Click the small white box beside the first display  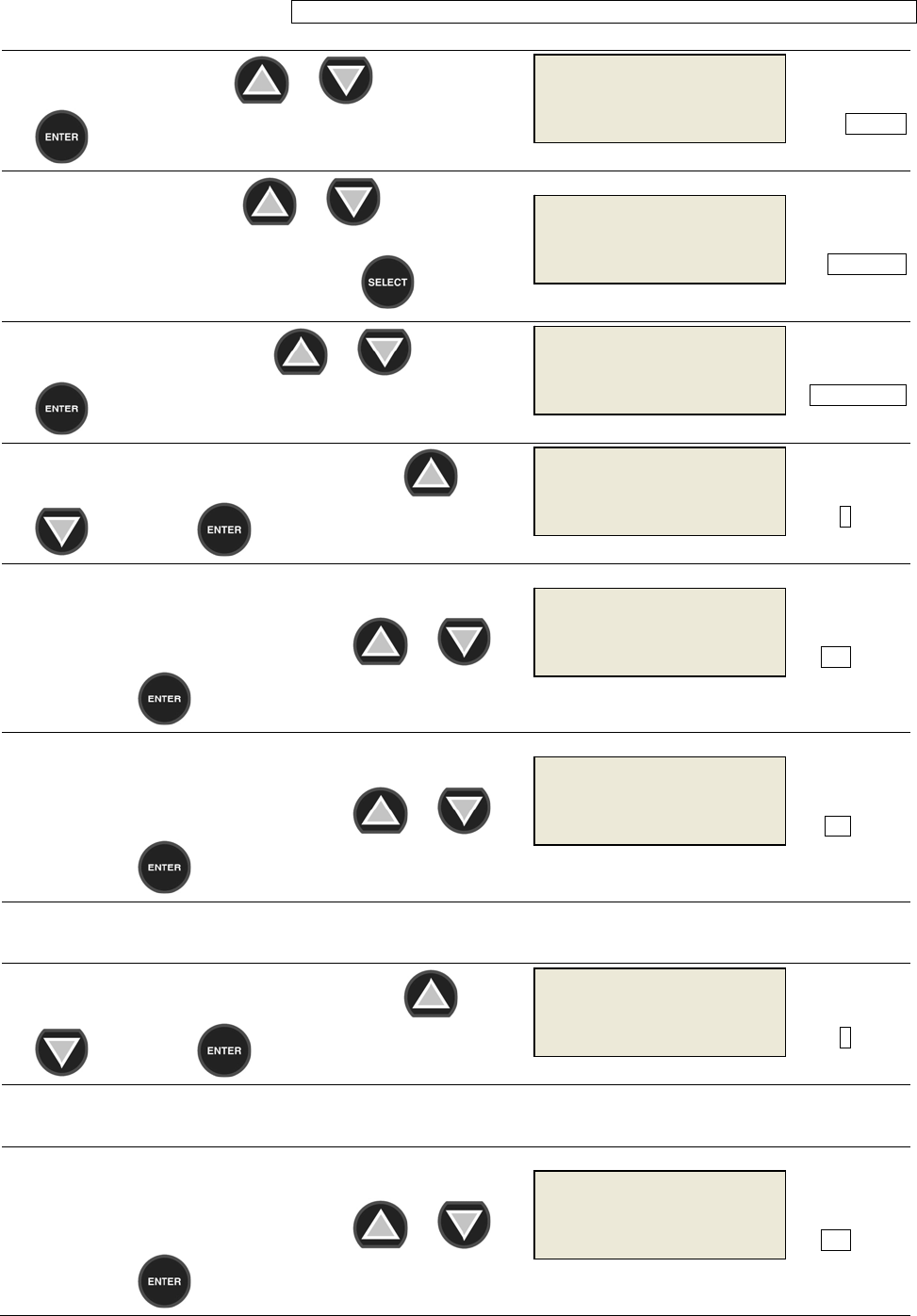click(x=876, y=123)
